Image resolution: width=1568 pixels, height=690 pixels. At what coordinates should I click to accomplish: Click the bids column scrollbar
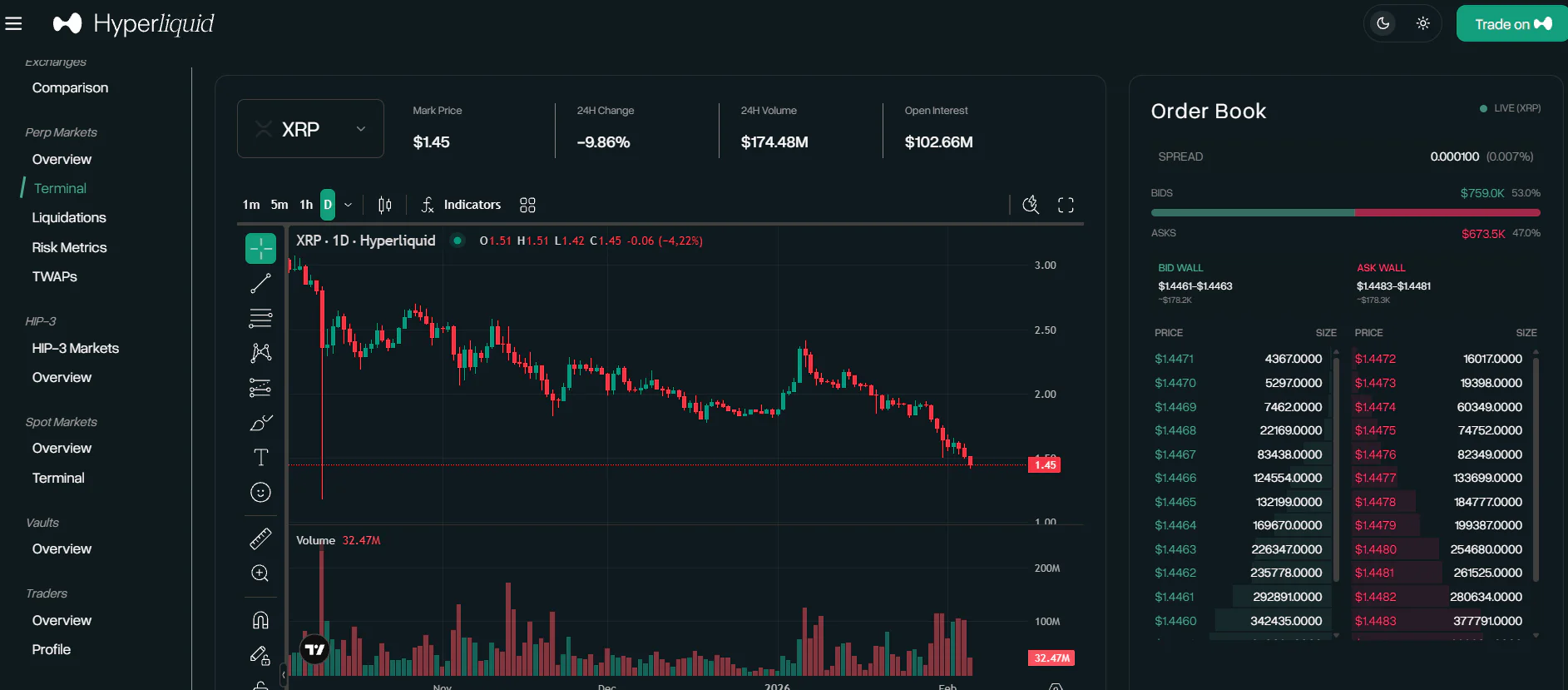pos(1336,469)
